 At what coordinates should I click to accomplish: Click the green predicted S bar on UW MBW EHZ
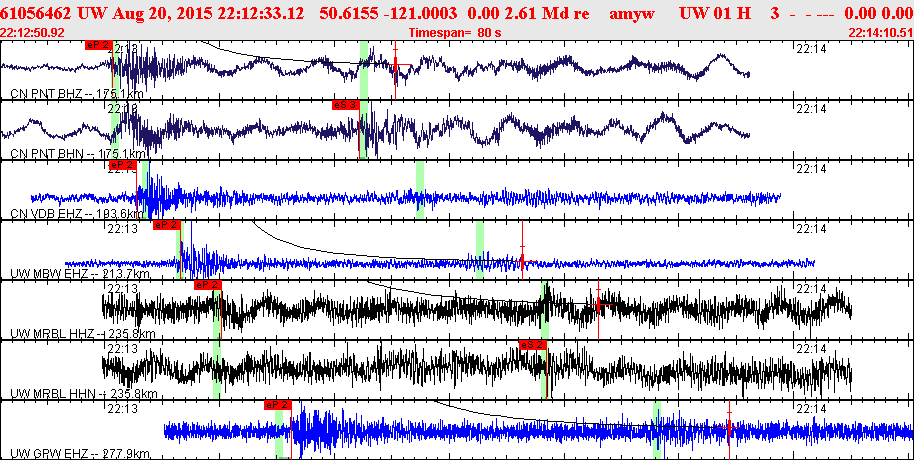[480, 250]
